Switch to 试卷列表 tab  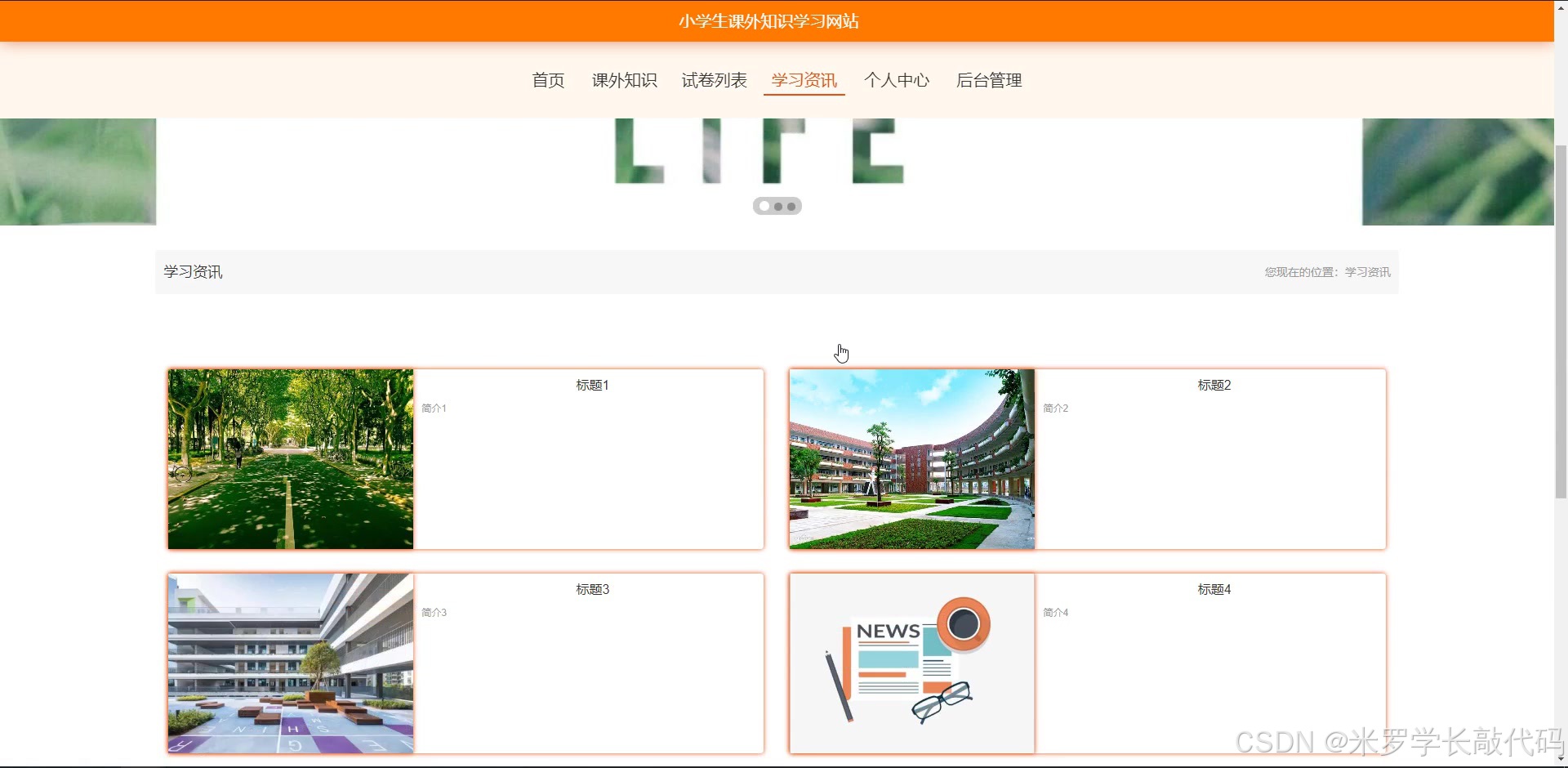[714, 80]
